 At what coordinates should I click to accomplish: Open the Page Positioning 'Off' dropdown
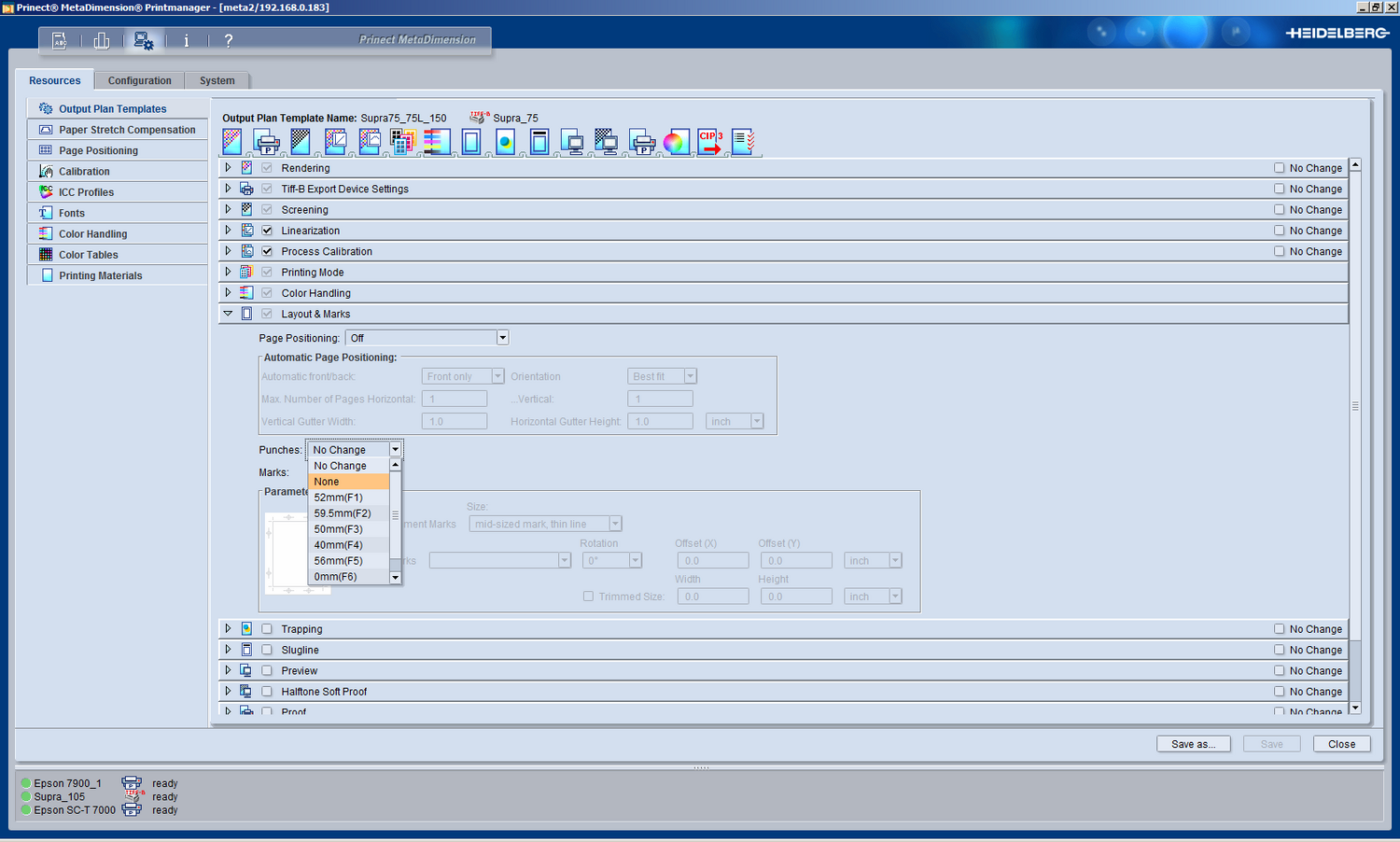[x=427, y=338]
